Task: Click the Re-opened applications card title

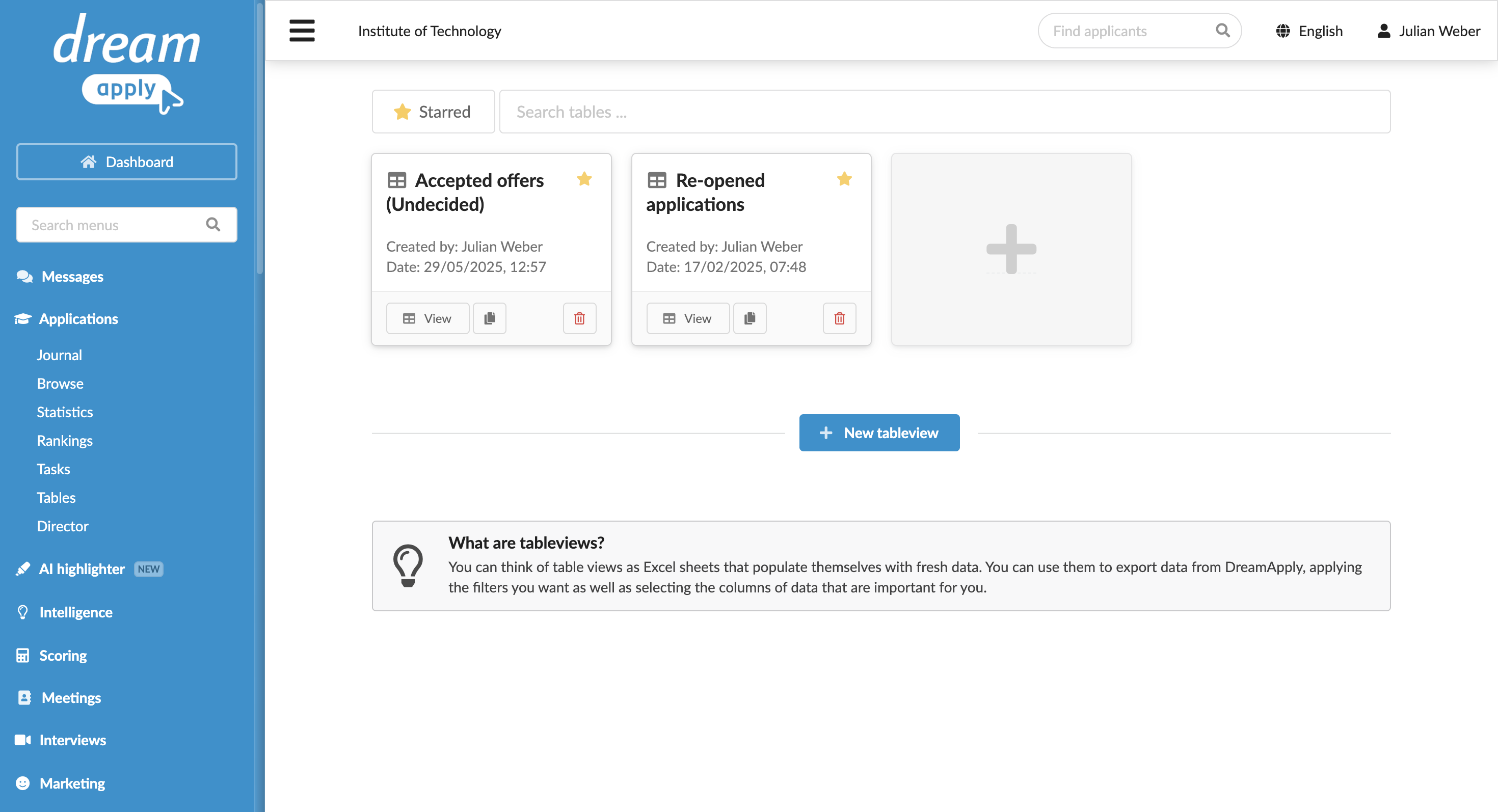Action: pos(705,193)
